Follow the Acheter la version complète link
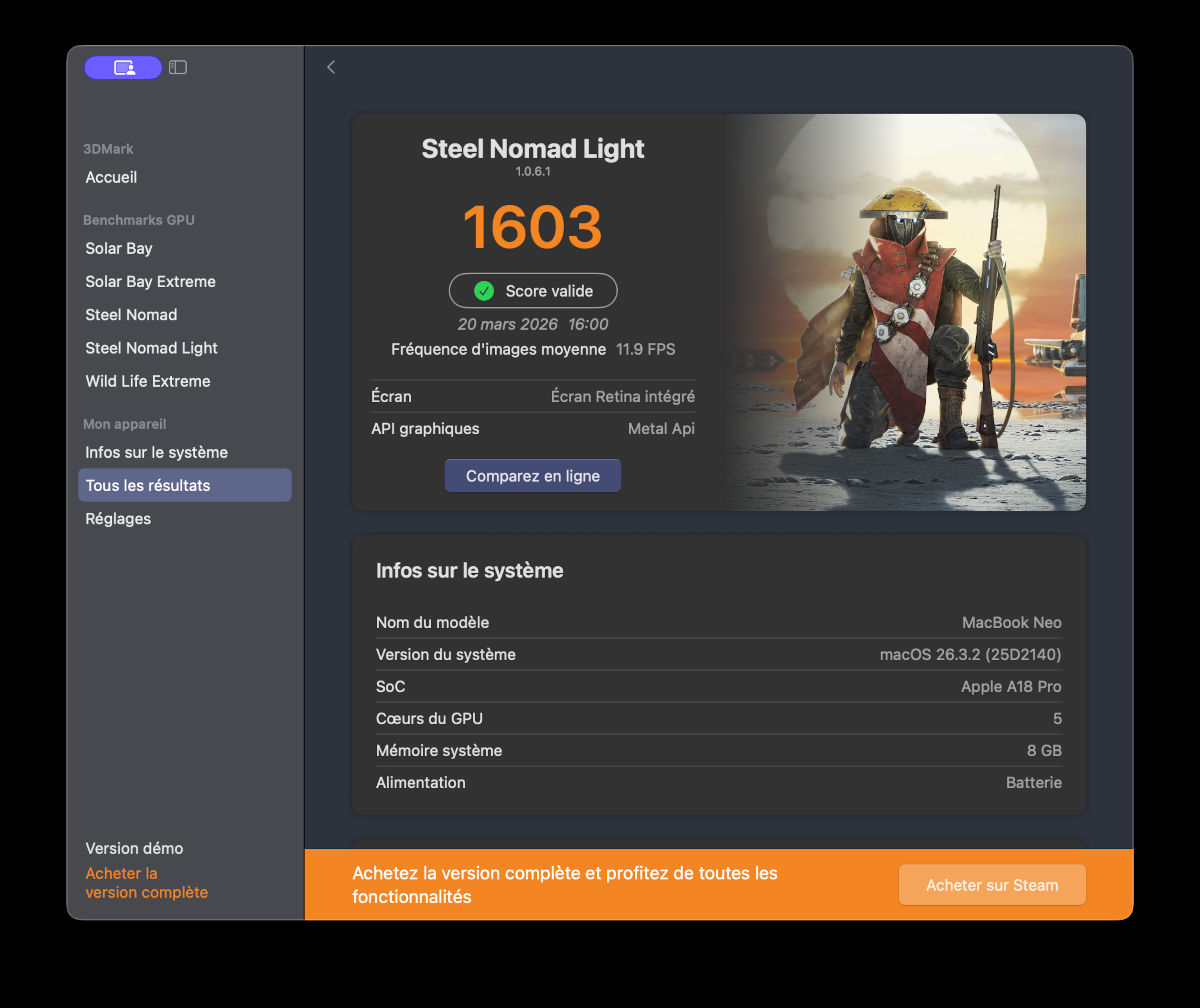1200x1008 pixels. pos(146,883)
